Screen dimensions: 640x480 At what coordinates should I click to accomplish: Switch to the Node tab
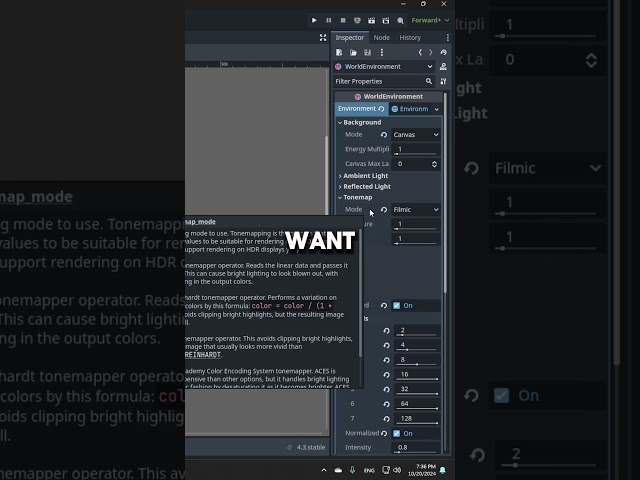pos(382,38)
